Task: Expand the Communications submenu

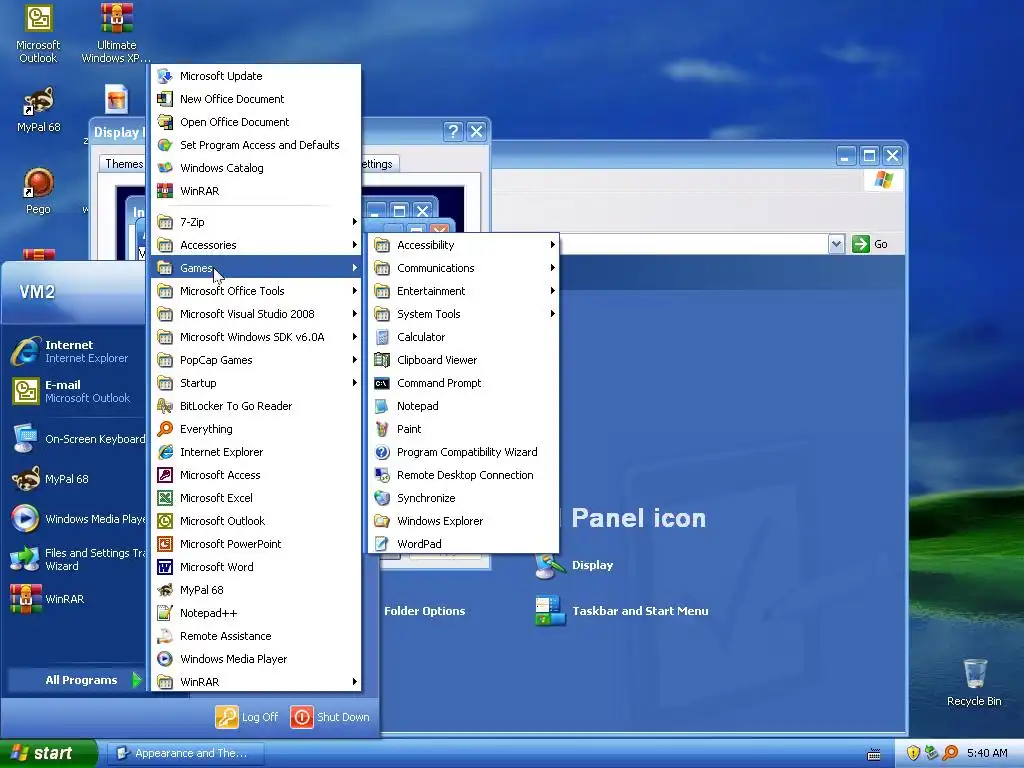Action: pyautogui.click(x=464, y=268)
